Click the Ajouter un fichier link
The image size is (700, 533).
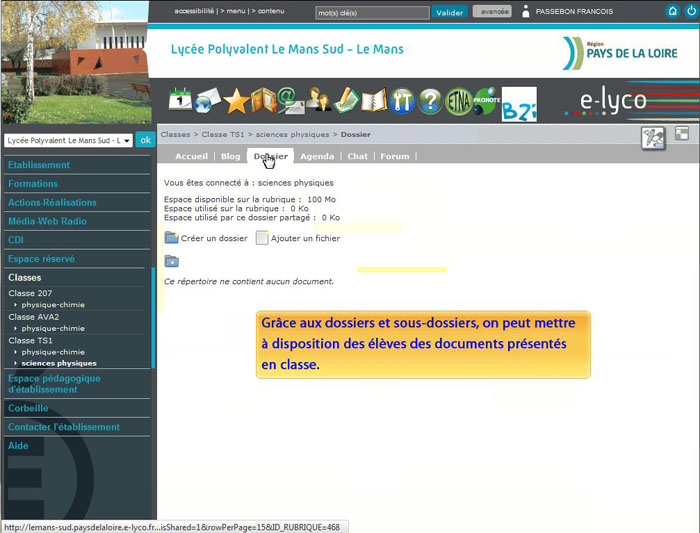click(x=305, y=238)
